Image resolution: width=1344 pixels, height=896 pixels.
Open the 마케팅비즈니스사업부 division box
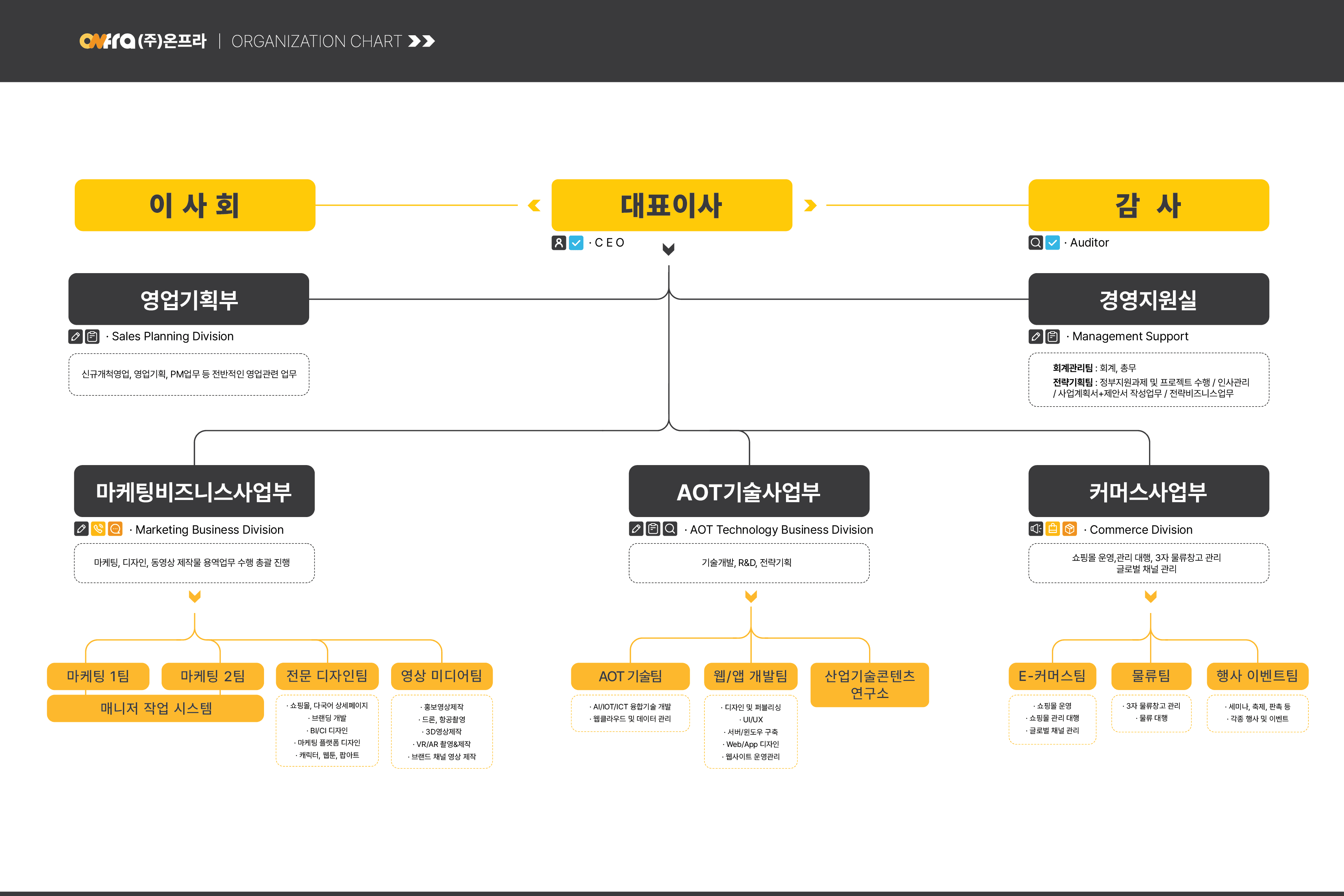[194, 491]
